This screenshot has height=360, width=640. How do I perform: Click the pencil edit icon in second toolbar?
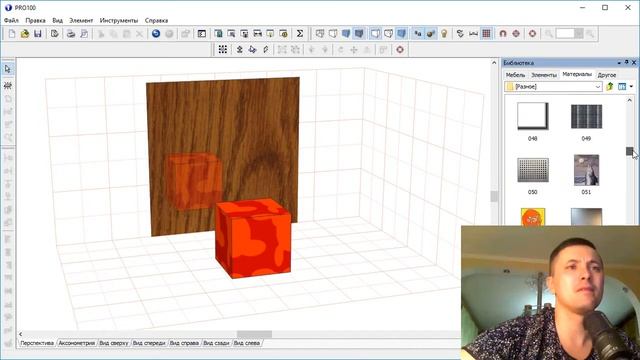[x=266, y=50]
